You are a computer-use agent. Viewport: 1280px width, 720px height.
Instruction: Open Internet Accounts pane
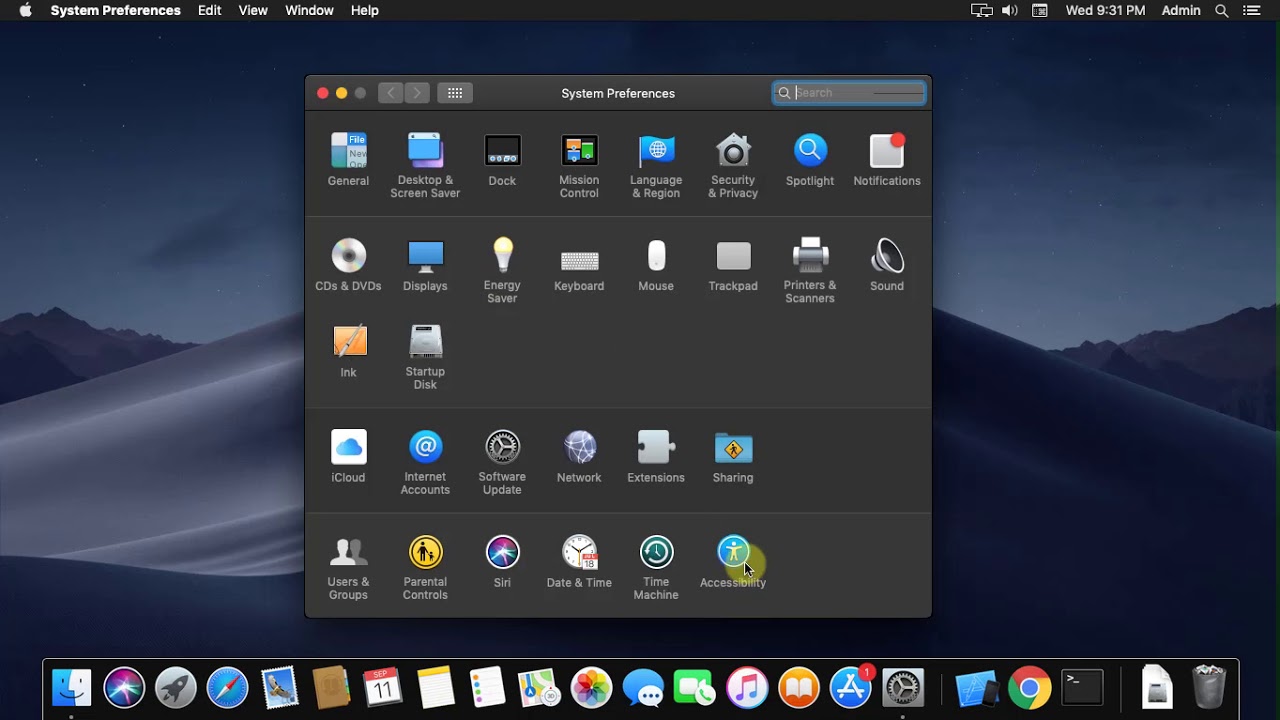tap(425, 462)
